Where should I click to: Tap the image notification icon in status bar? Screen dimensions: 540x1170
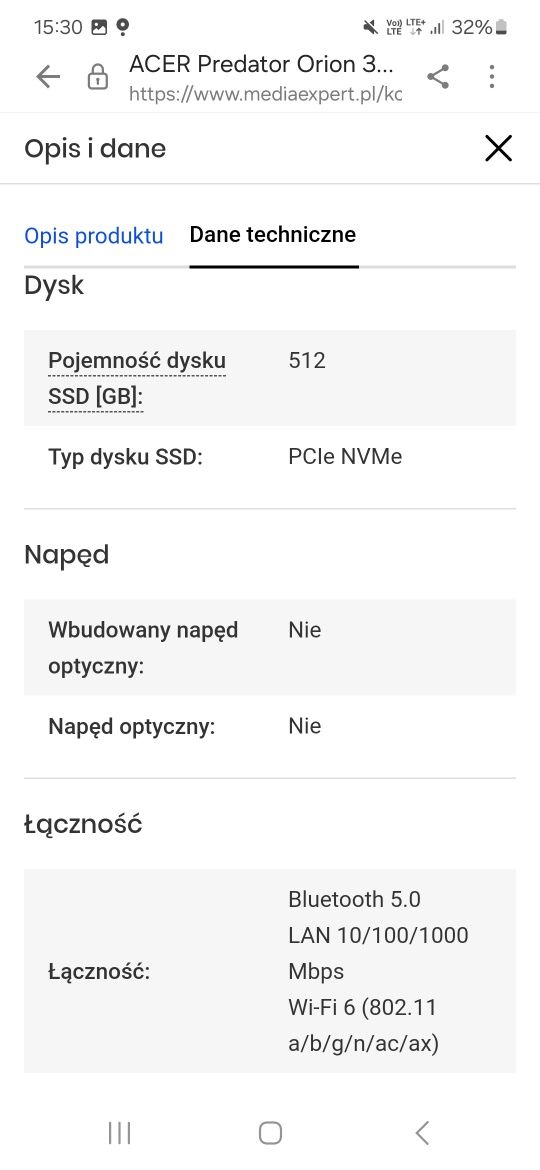pyautogui.click(x=99, y=28)
